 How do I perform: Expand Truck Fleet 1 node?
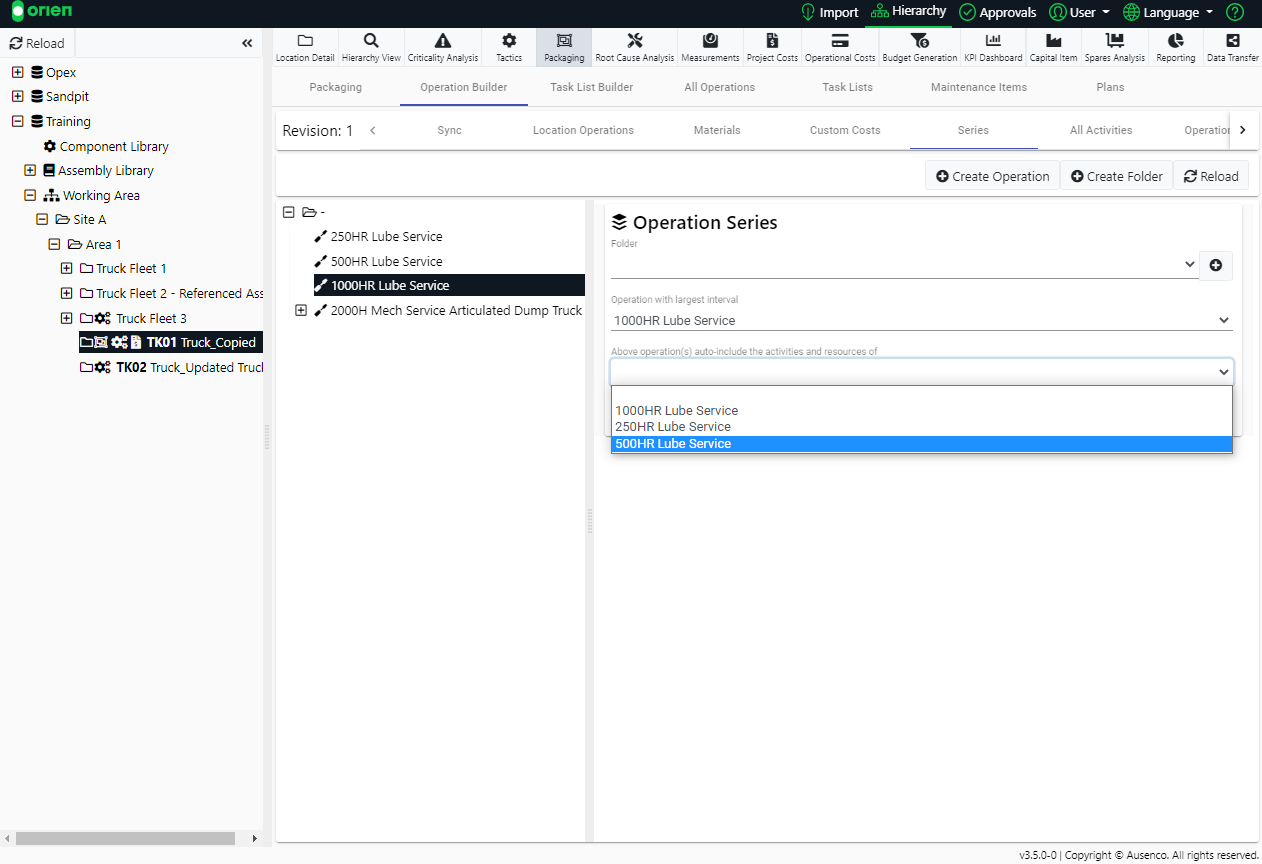[67, 268]
